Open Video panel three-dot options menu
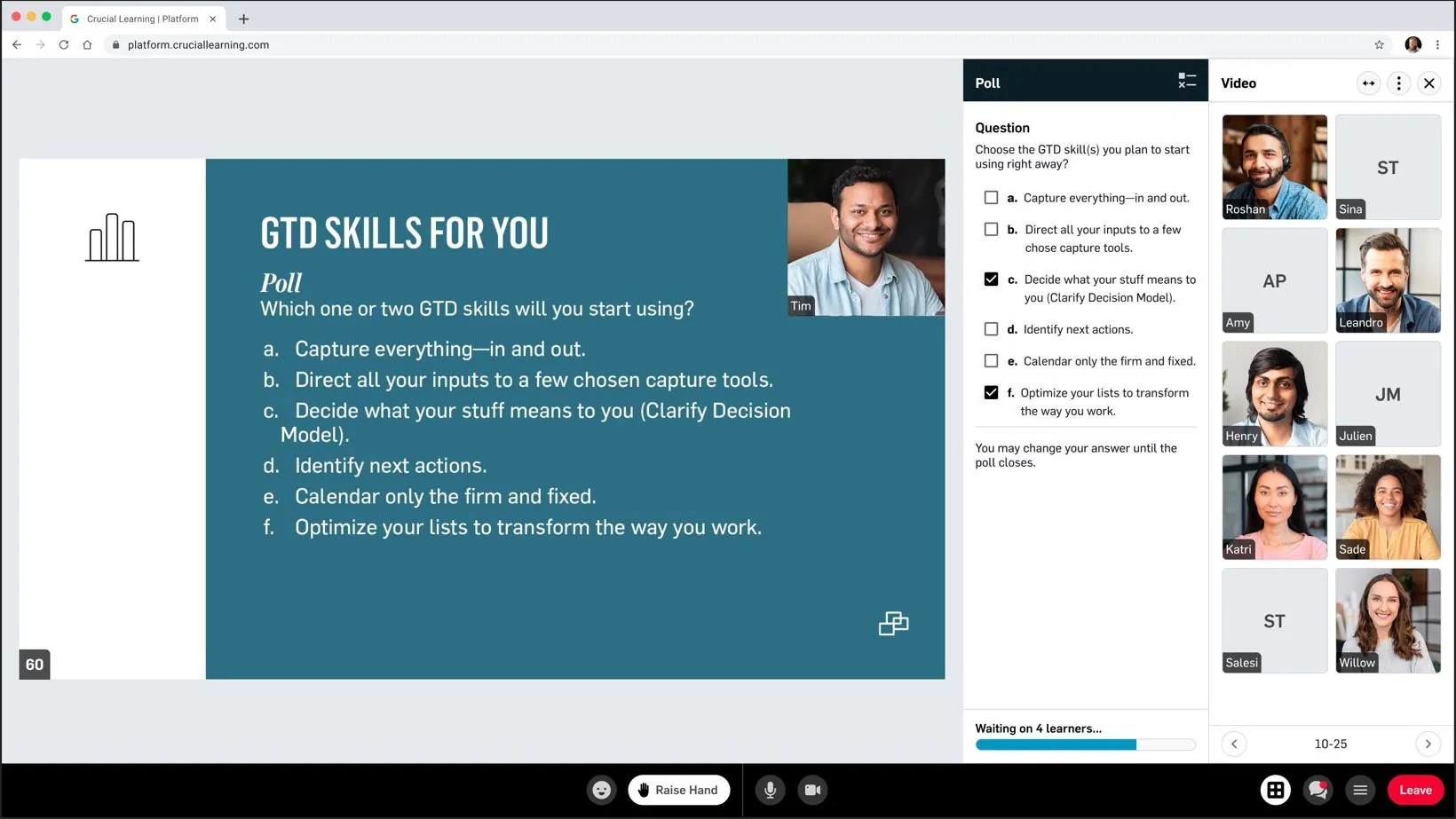 tap(1398, 83)
